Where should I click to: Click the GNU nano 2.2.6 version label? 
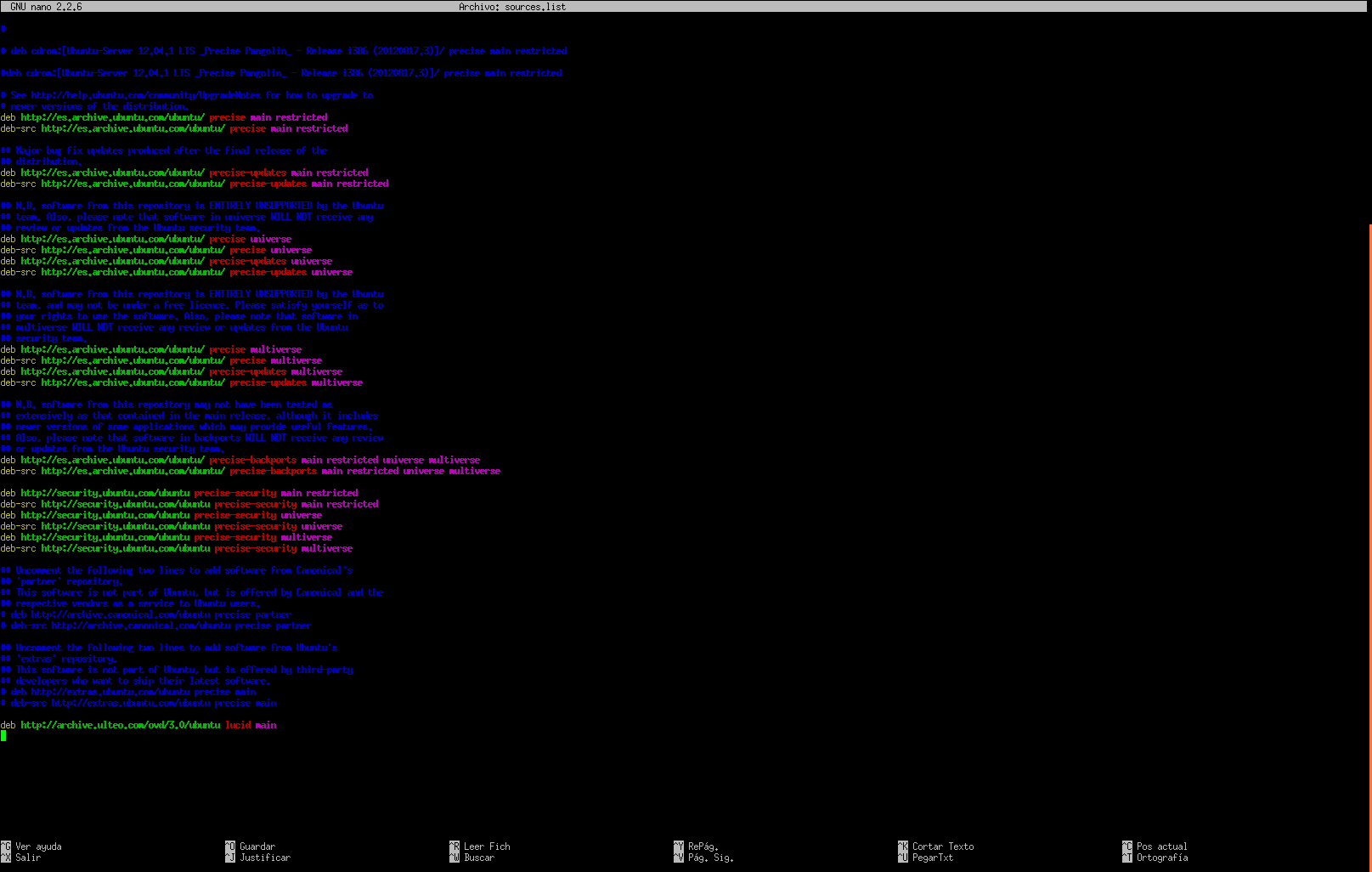coord(46,7)
